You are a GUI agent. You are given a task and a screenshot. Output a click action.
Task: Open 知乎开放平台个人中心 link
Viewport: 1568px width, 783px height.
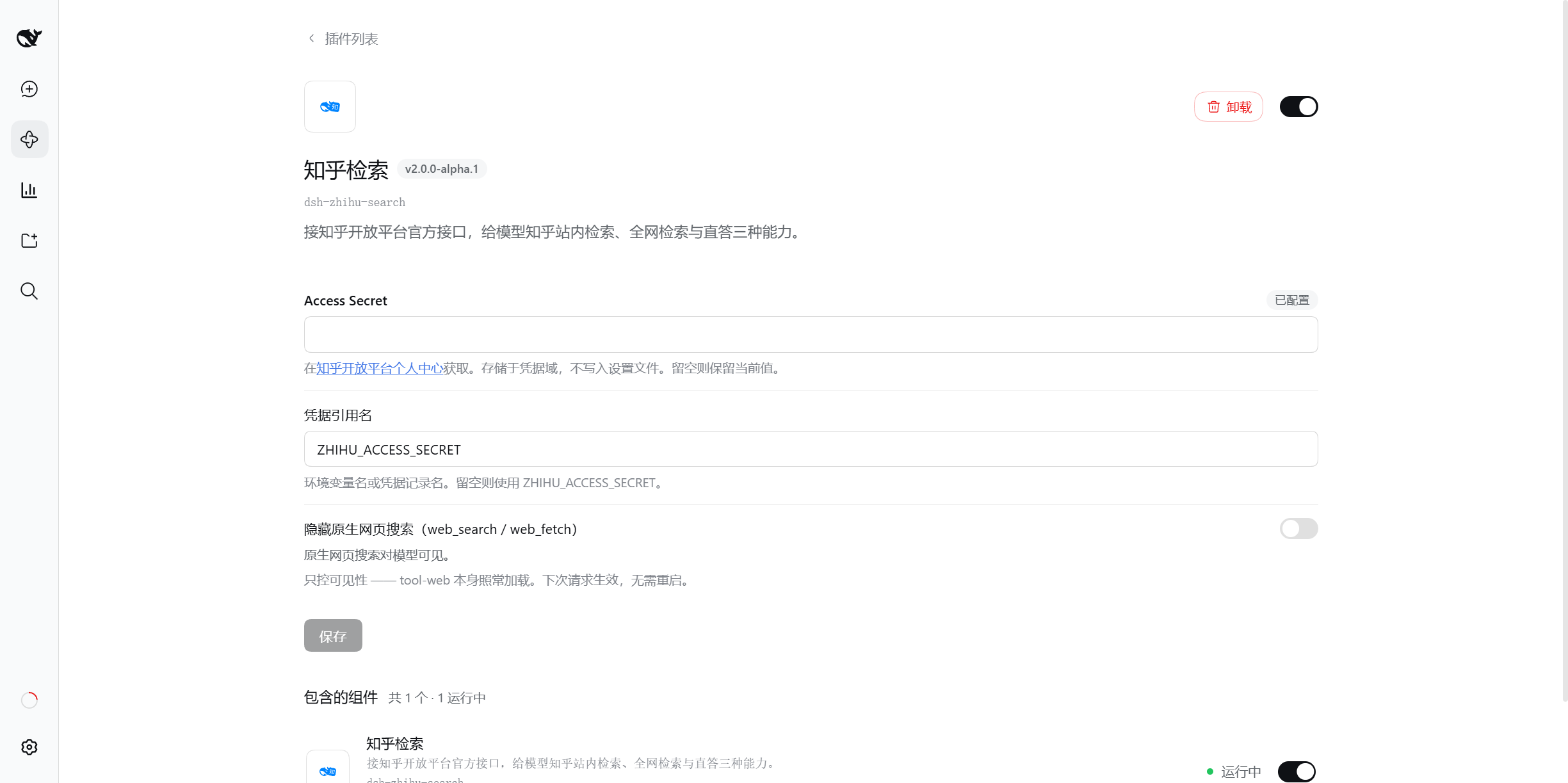pyautogui.click(x=380, y=369)
